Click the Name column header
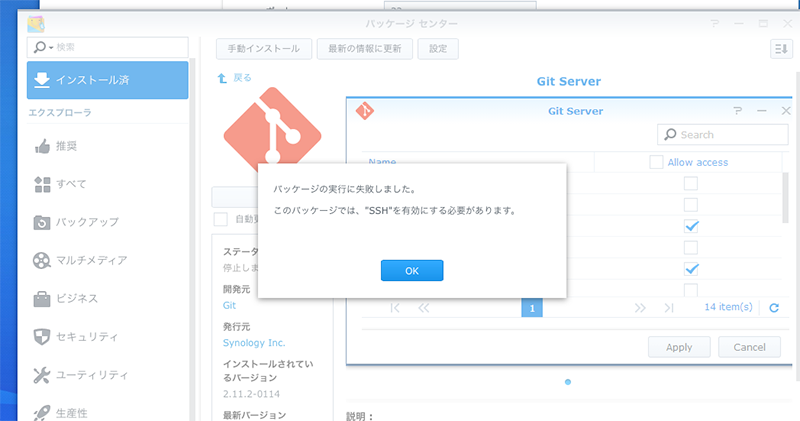Image resolution: width=800 pixels, height=421 pixels. click(382, 162)
